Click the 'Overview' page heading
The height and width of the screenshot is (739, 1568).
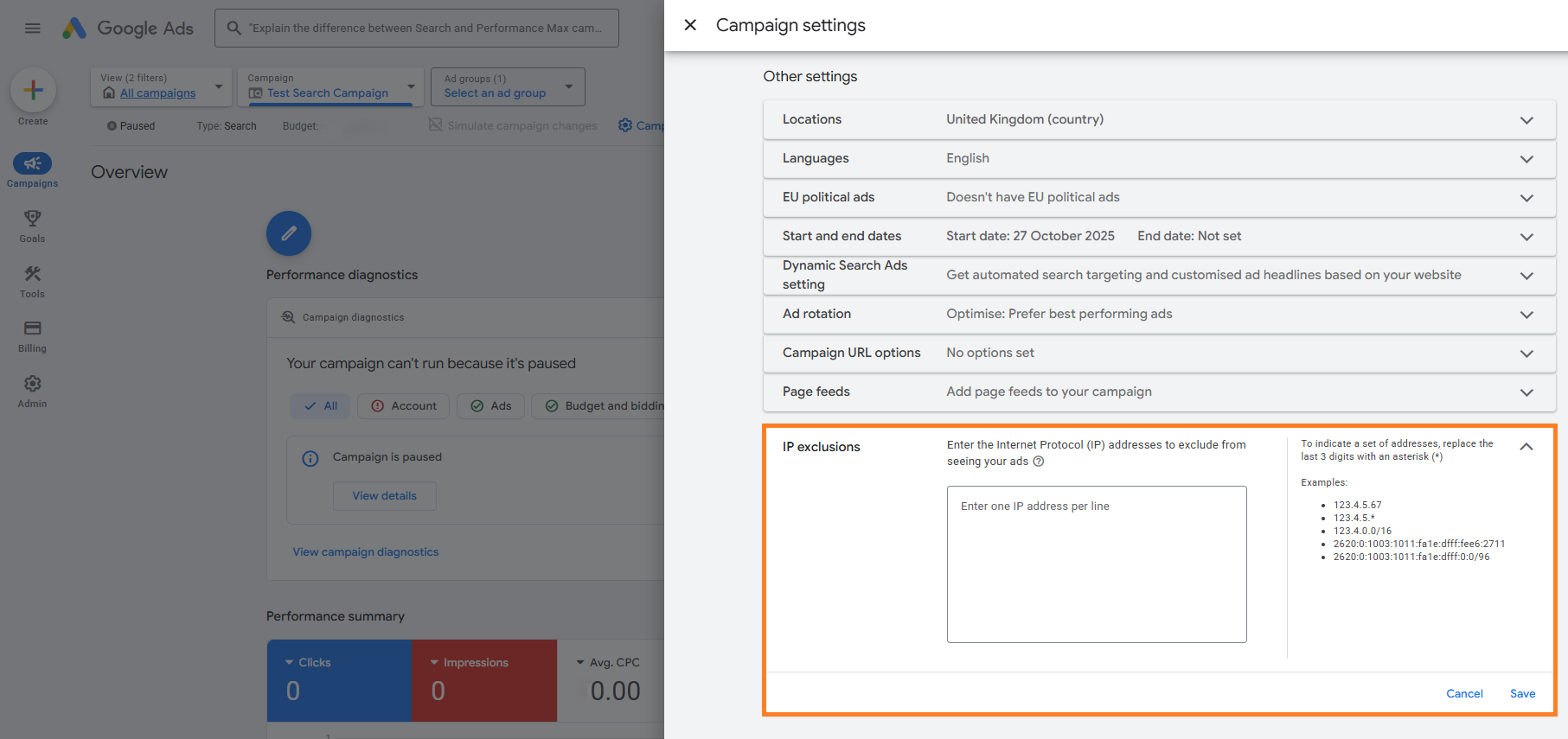tap(130, 172)
